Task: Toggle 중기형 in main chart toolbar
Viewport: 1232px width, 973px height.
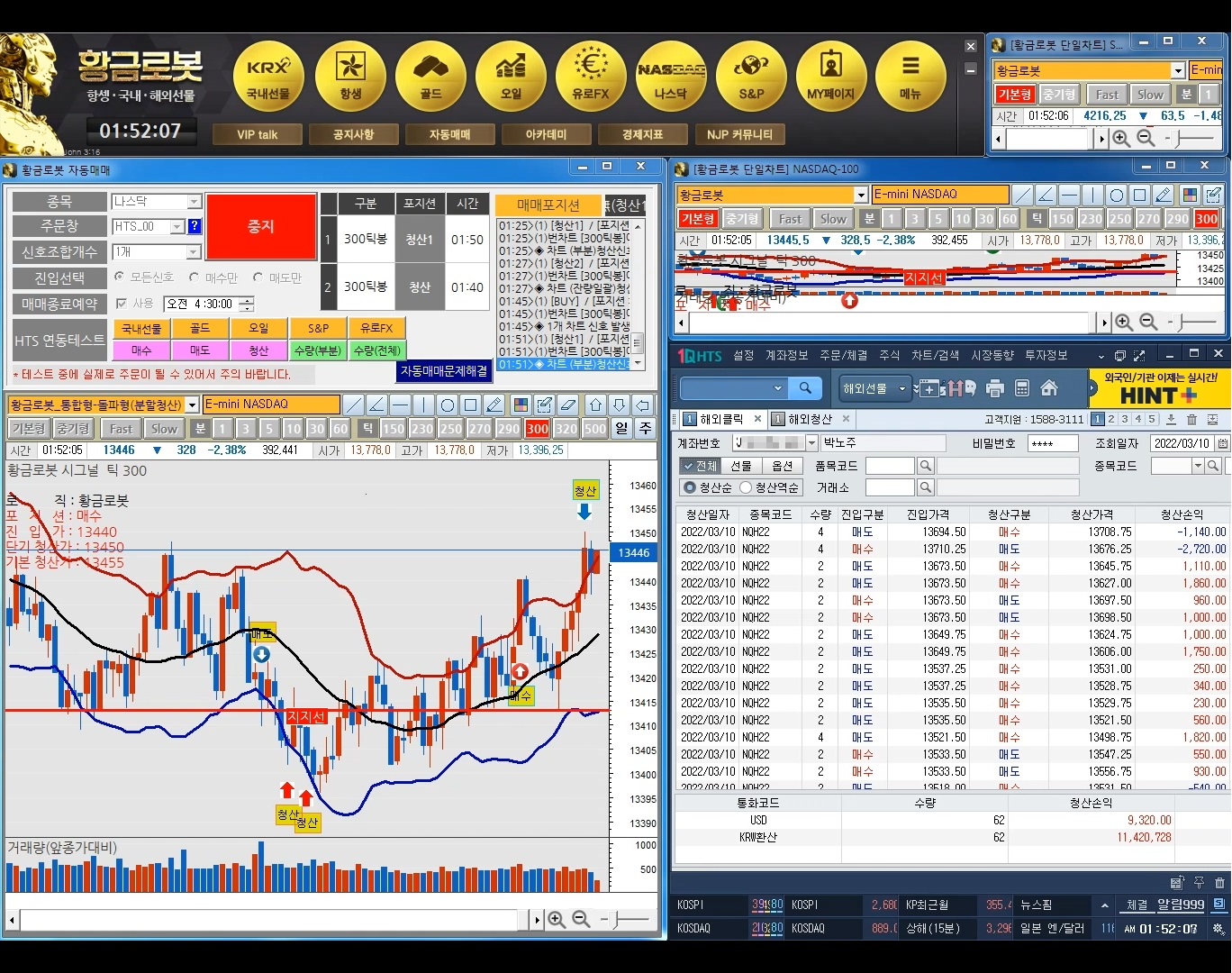Action: 73,429
